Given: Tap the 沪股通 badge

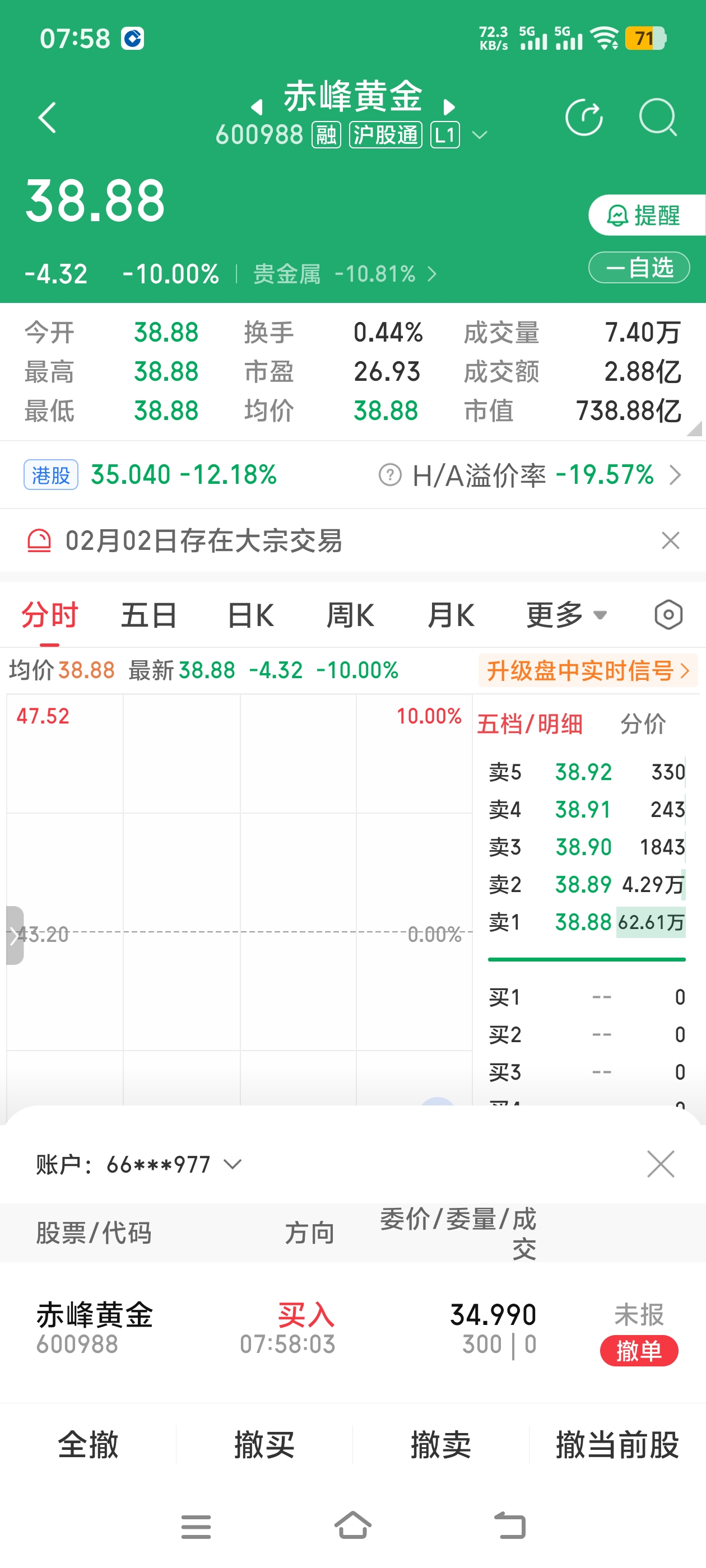Looking at the screenshot, I should point(385,135).
